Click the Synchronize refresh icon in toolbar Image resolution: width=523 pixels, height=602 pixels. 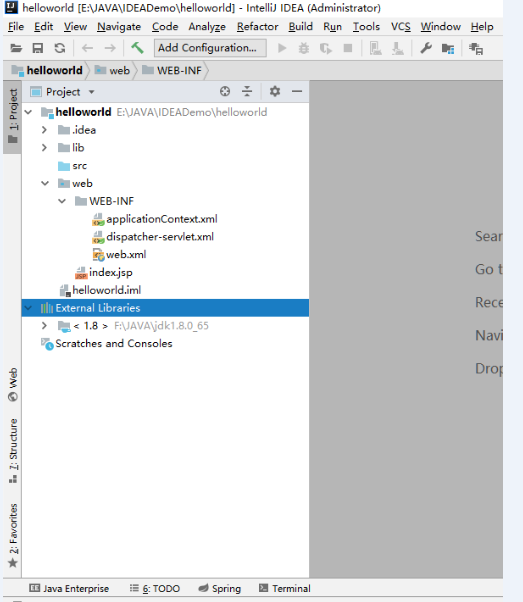coord(60,48)
